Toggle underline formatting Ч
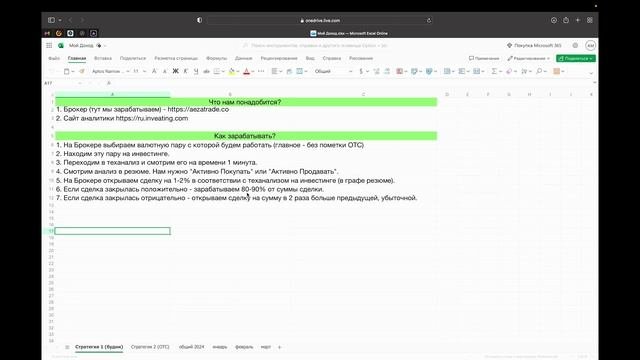 (x=196, y=71)
